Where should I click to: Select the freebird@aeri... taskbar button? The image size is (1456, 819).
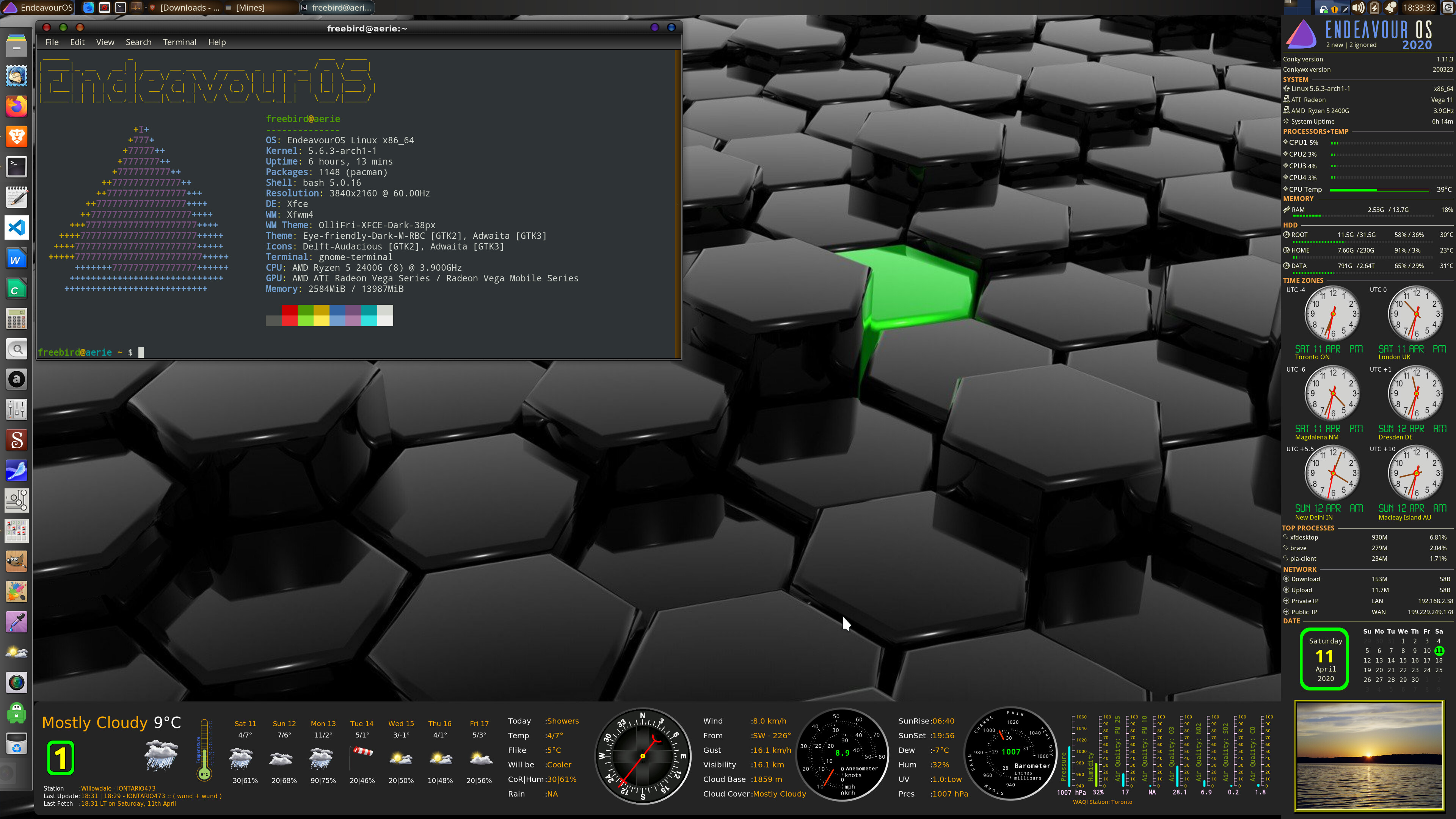337,7
